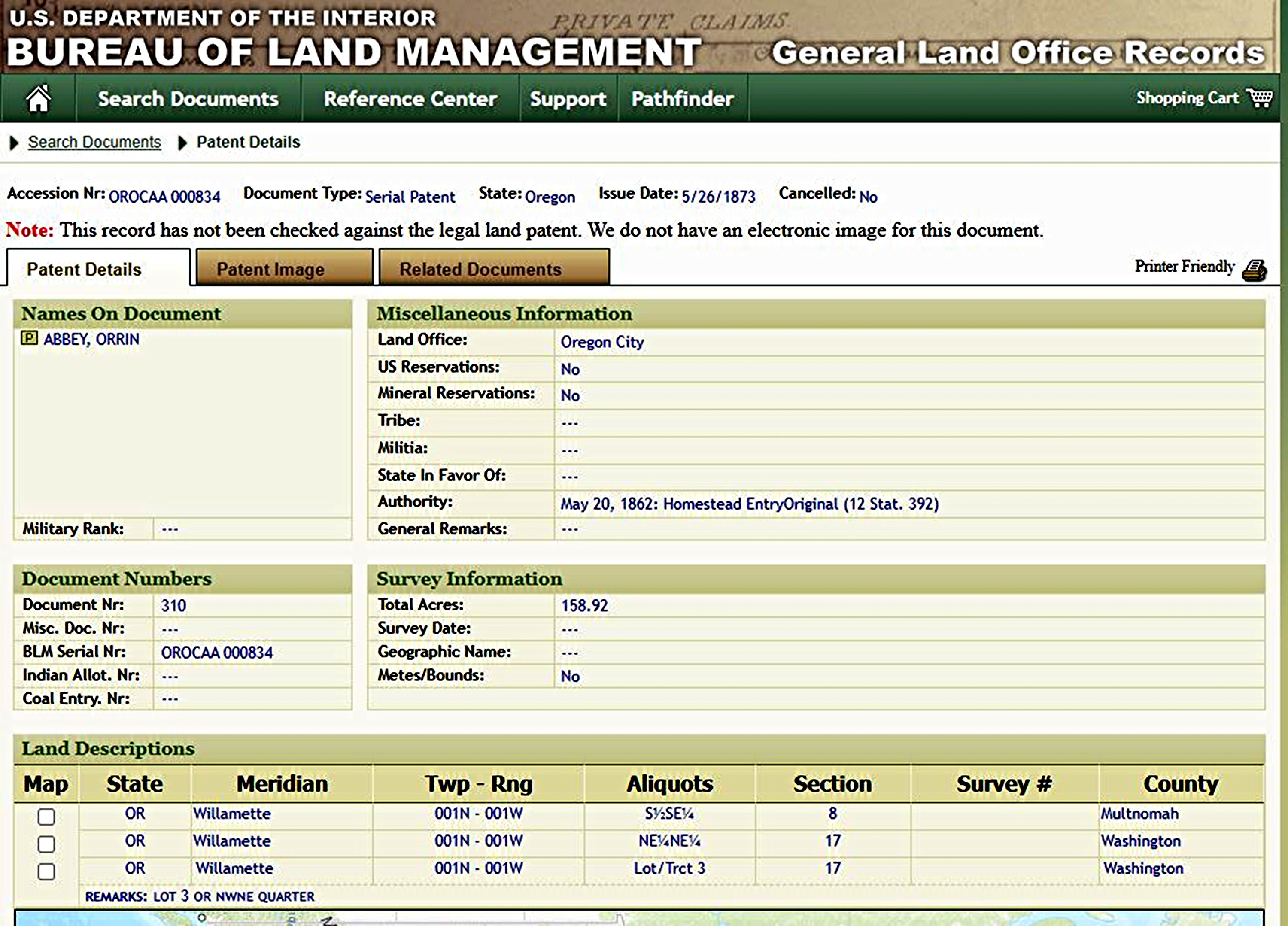
Task: Click the Cancelled value No
Action: [x=868, y=197]
